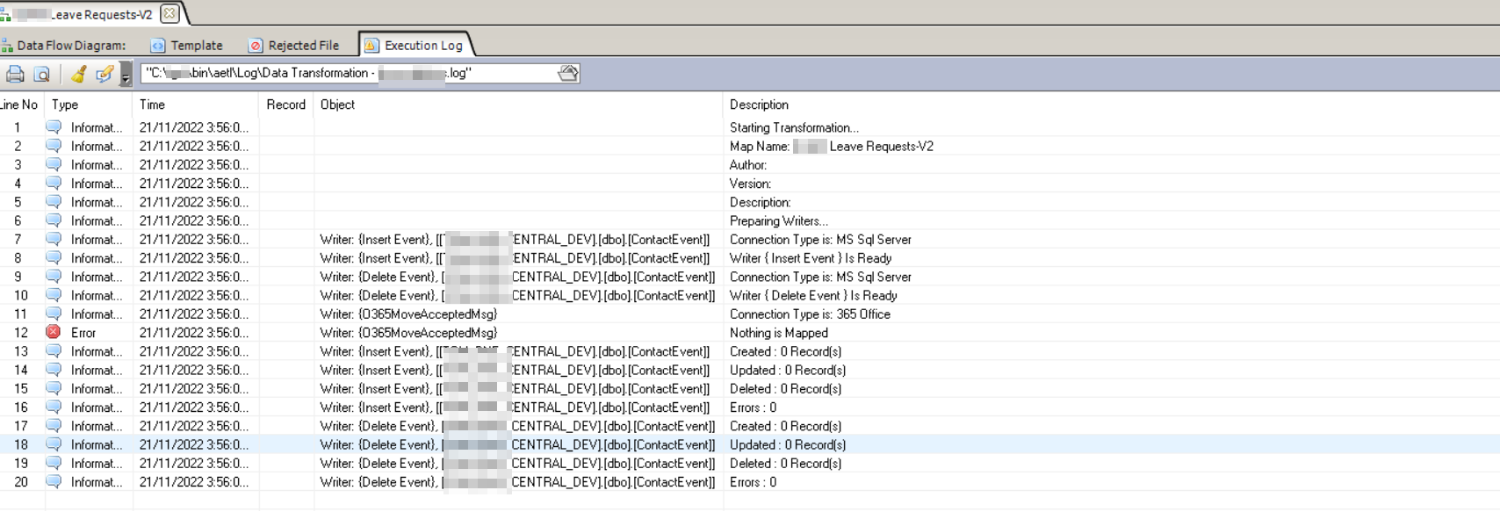Viewport: 1500px width, 511px height.
Task: Click the Print log toolbar icon
Action: pyautogui.click(x=15, y=74)
